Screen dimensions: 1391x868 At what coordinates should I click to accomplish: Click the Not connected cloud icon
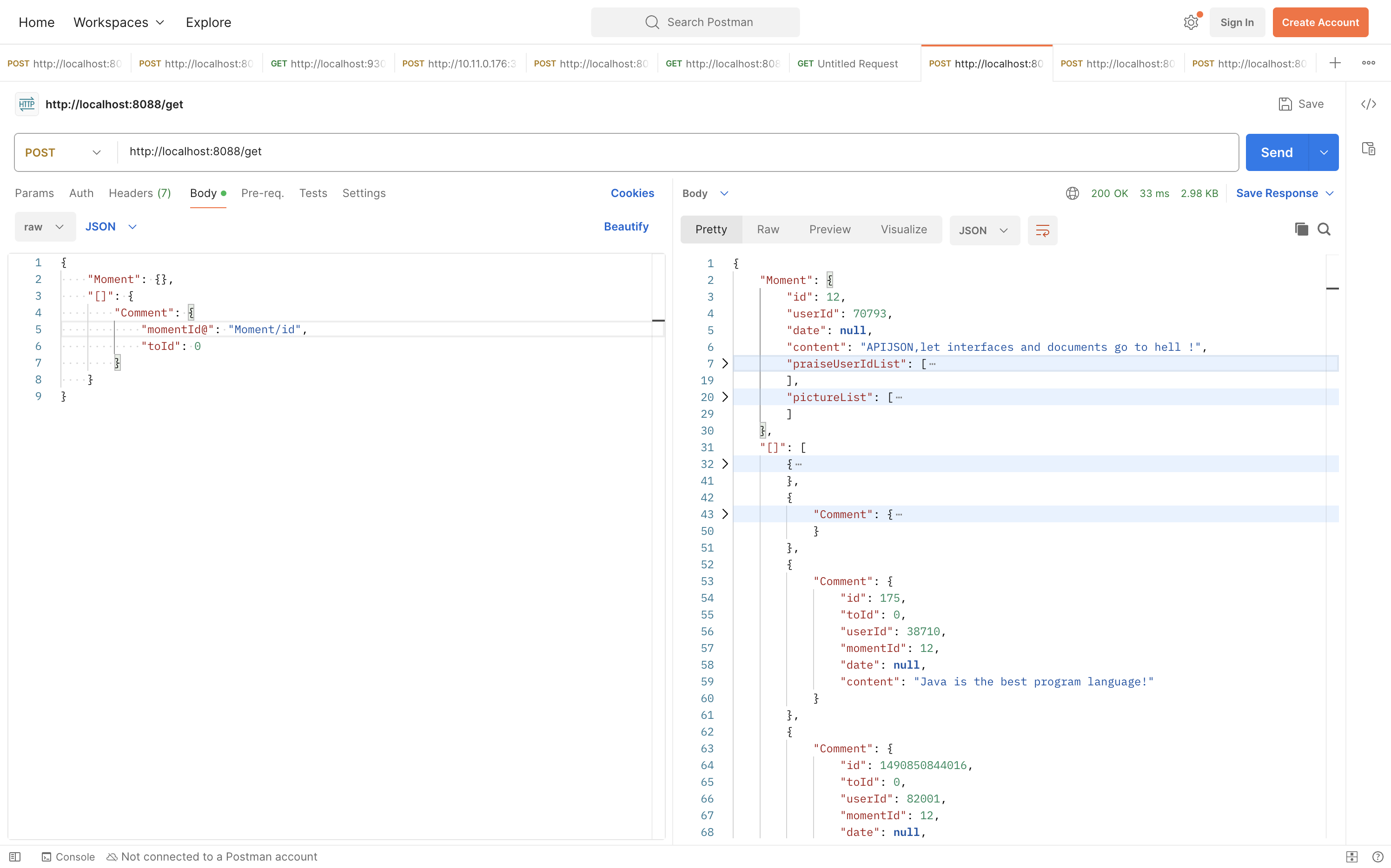pos(112,856)
